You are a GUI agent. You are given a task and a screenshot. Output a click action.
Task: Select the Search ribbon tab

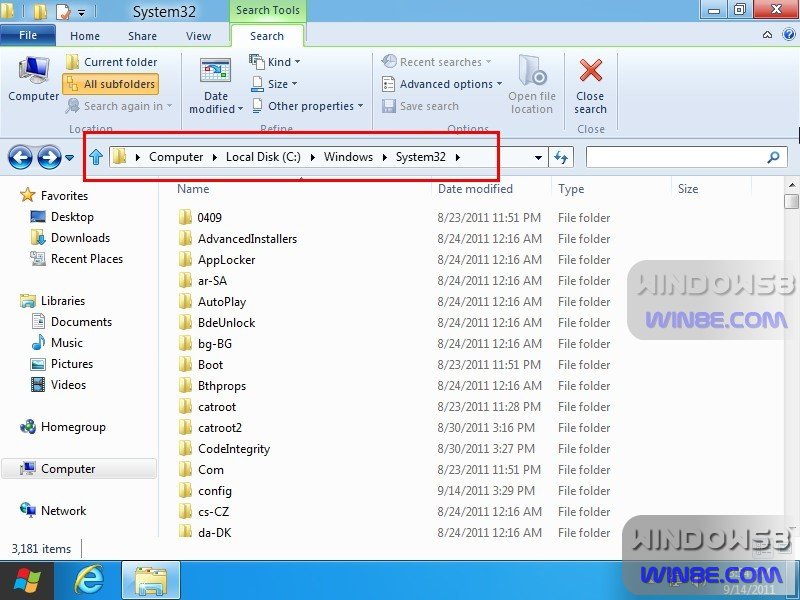pyautogui.click(x=267, y=36)
